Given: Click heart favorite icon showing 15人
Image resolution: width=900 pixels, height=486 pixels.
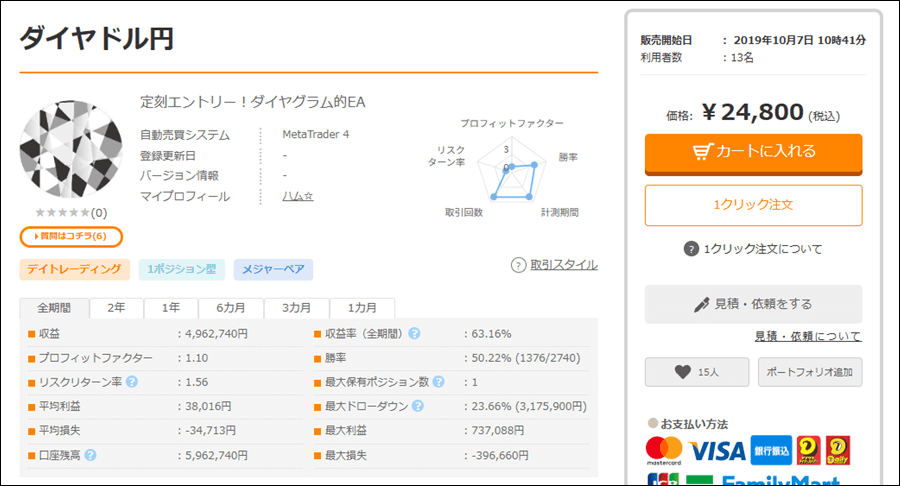Looking at the screenshot, I should pyautogui.click(x=682, y=372).
